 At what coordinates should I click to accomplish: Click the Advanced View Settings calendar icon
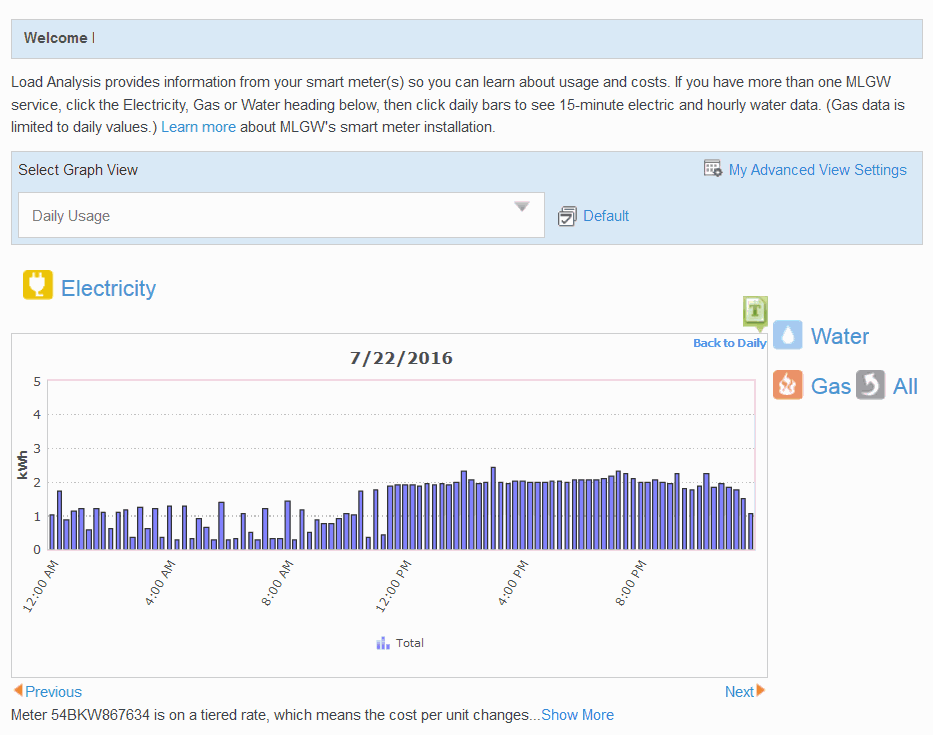coord(712,169)
